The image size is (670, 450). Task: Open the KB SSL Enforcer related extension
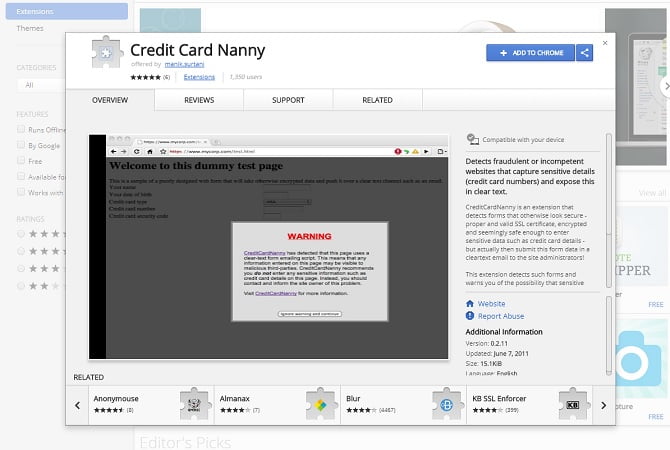[529, 405]
